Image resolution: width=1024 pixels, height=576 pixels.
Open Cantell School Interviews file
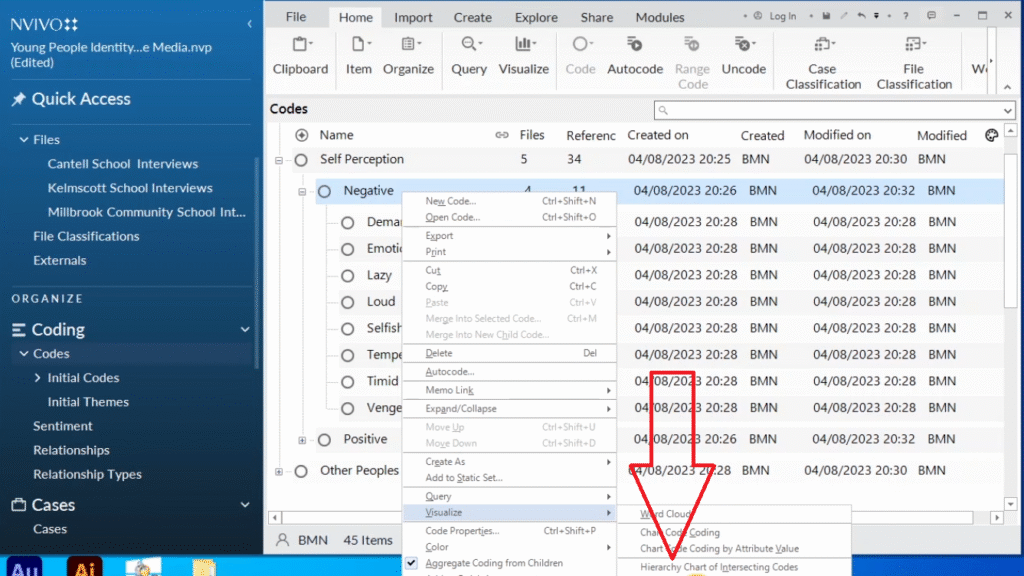point(122,164)
